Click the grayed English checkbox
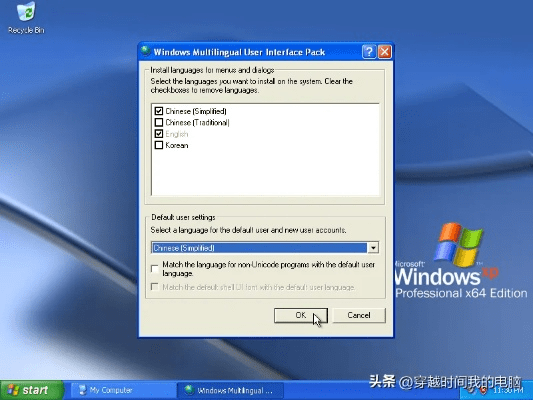Image resolution: width=533 pixels, height=400 pixels. (x=159, y=134)
